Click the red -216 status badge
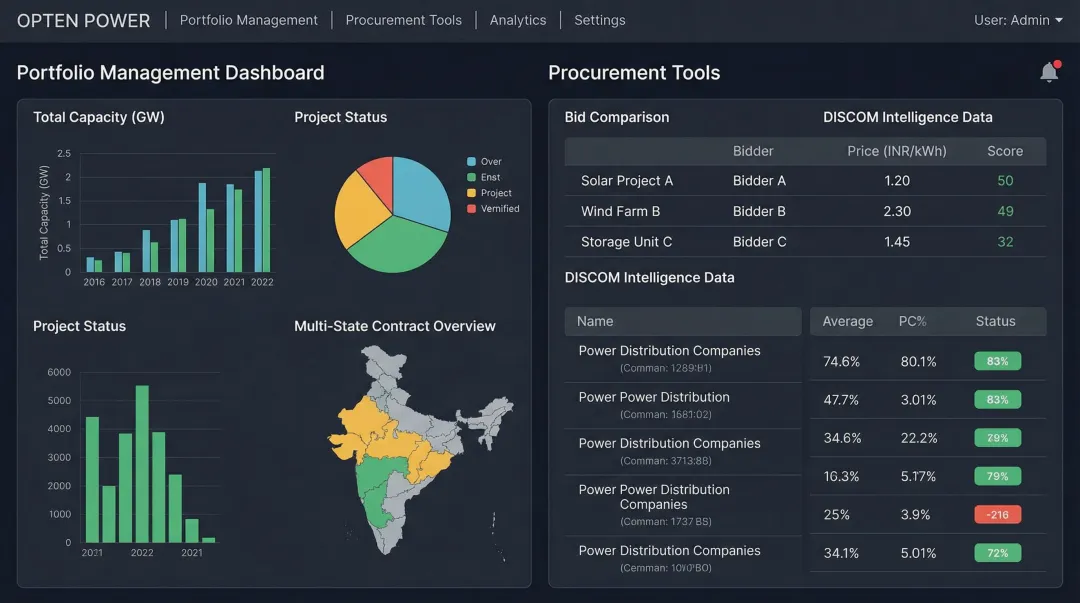The height and width of the screenshot is (603, 1080). pyautogui.click(x=997, y=514)
